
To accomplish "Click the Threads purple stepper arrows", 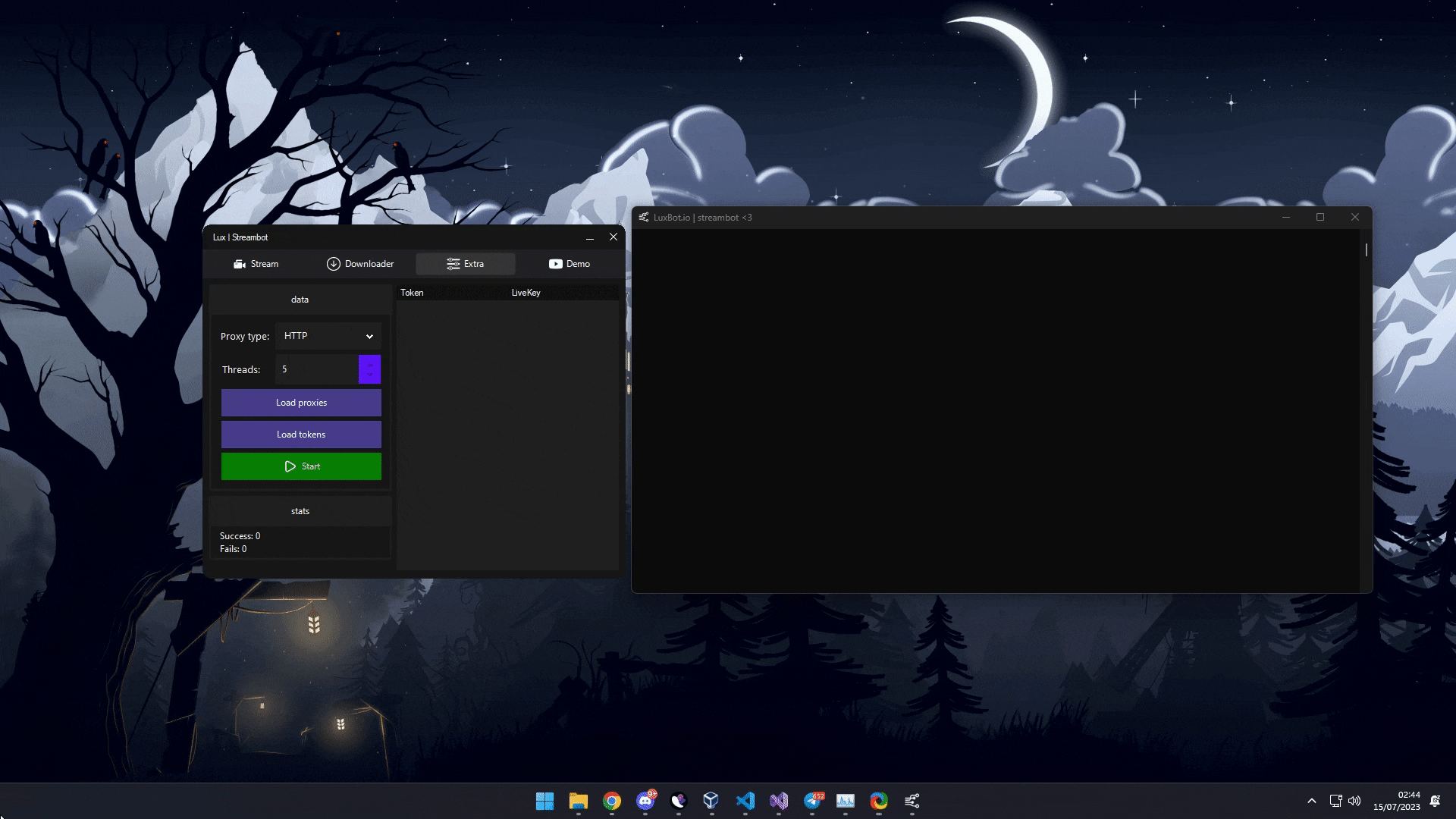I will 369,369.
